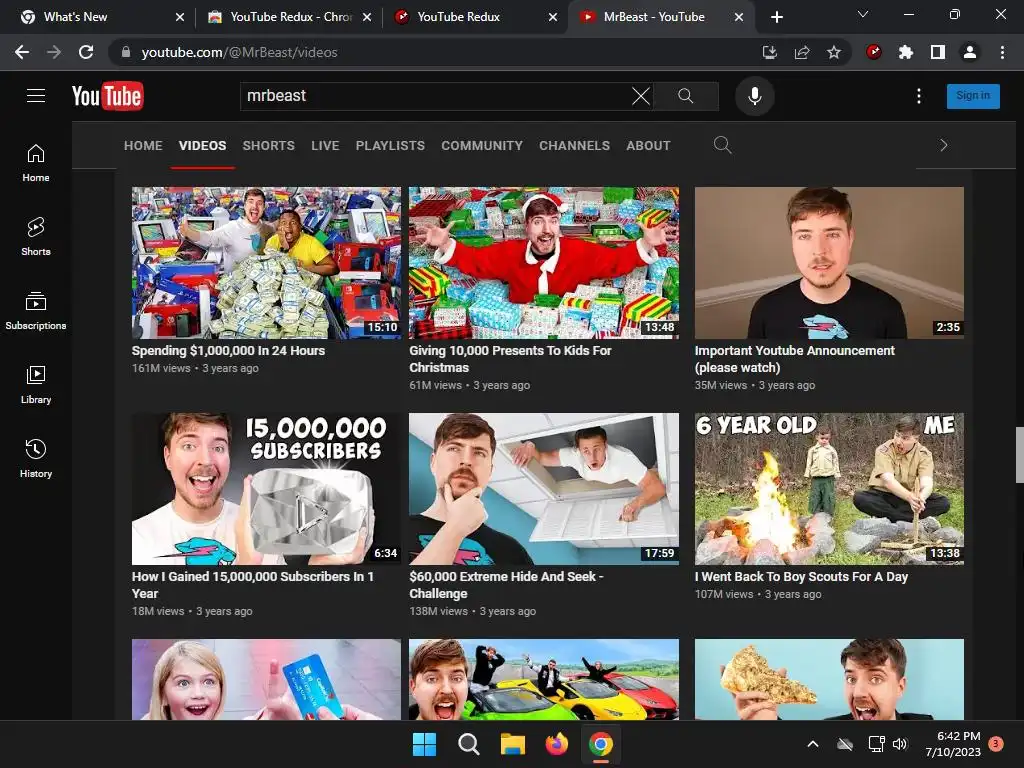Screen dimensions: 1024x768
Task: Open the Chrome profile menu
Action: coord(970,52)
